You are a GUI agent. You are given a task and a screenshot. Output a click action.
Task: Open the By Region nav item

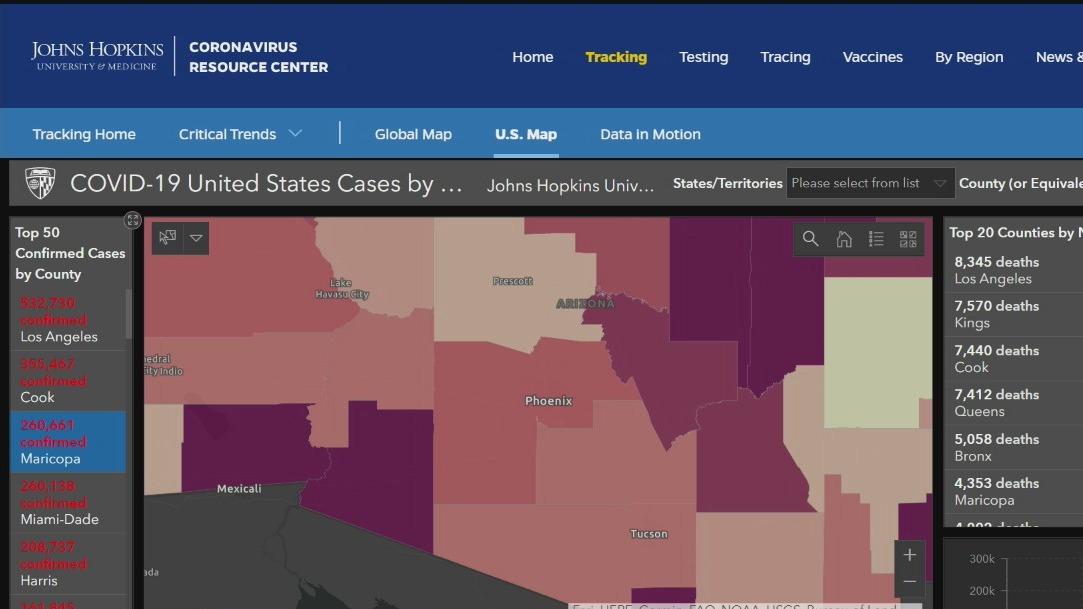pos(969,57)
